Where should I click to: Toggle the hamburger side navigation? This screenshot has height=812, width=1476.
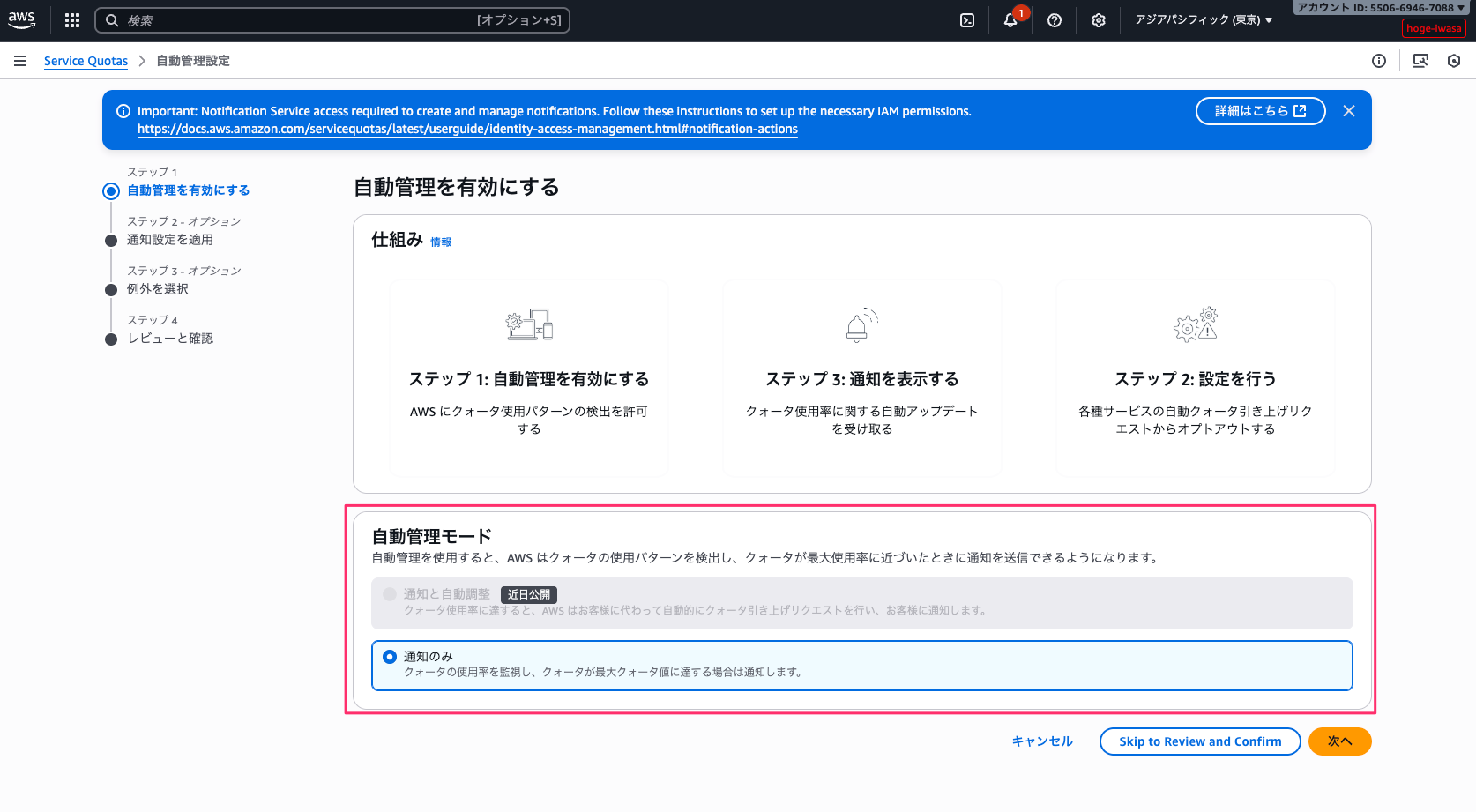[20, 61]
